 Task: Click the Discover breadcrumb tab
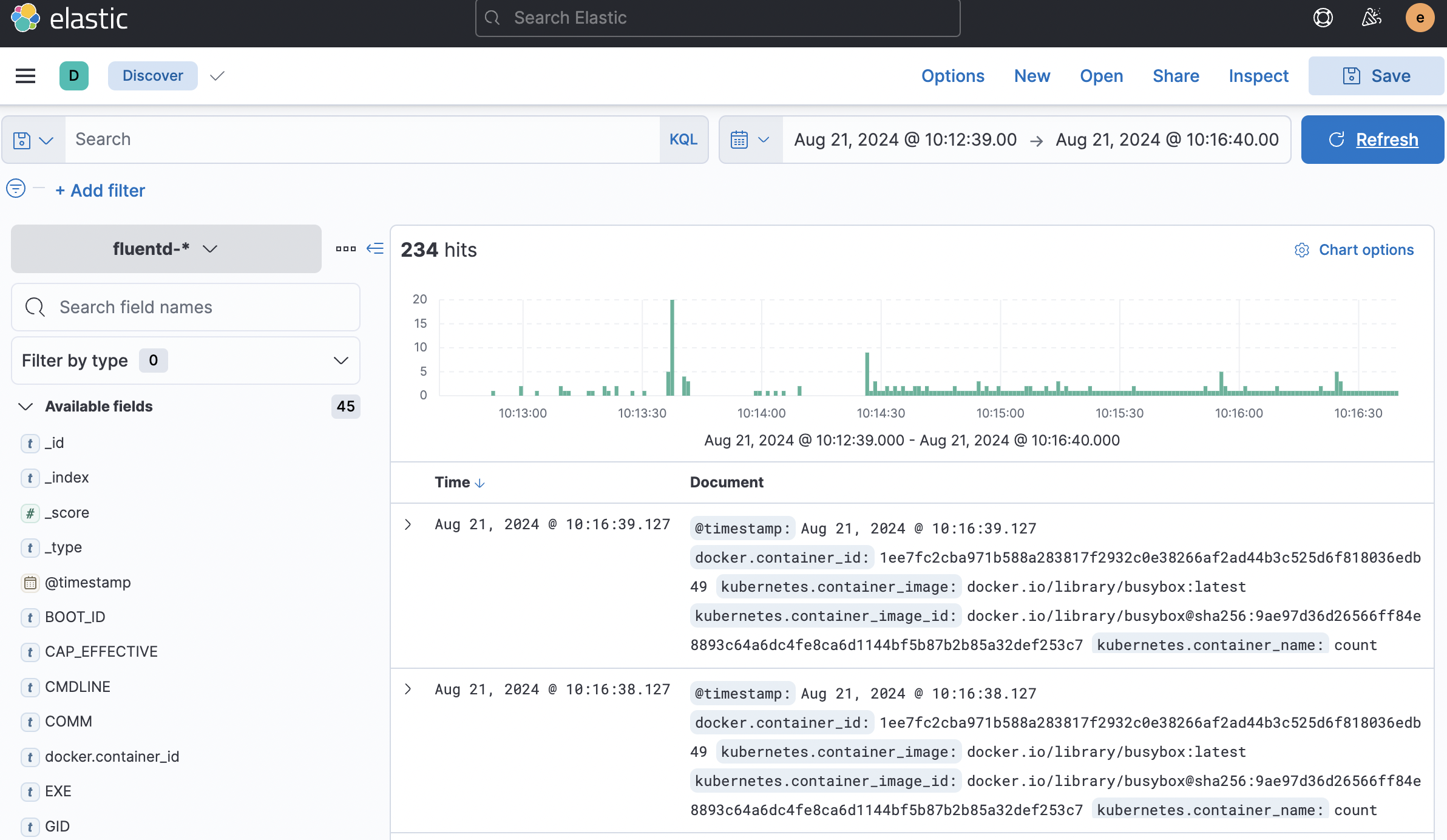tap(153, 76)
